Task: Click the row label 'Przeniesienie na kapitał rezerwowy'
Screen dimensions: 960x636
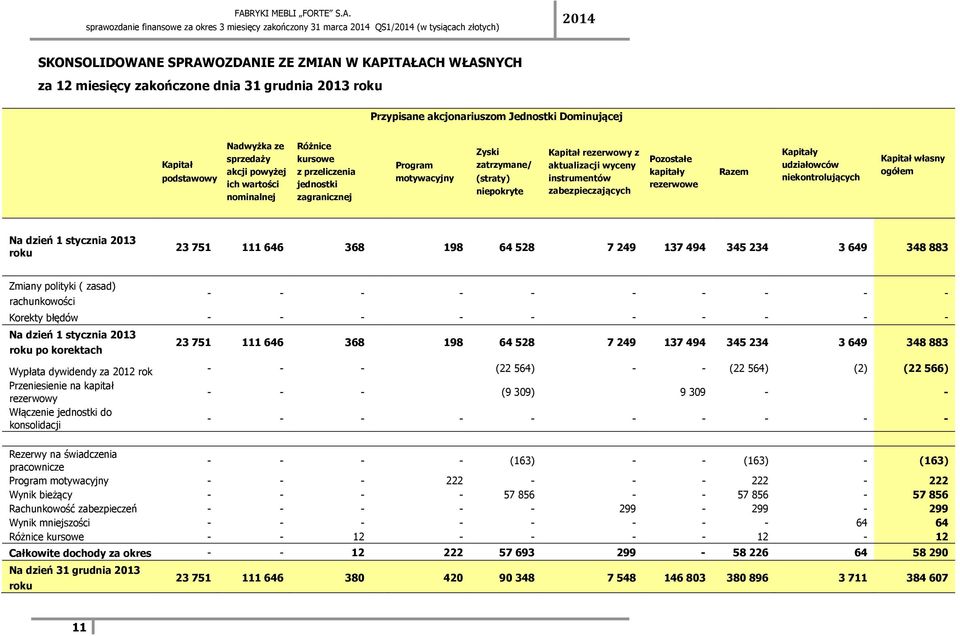Action: 61,392
